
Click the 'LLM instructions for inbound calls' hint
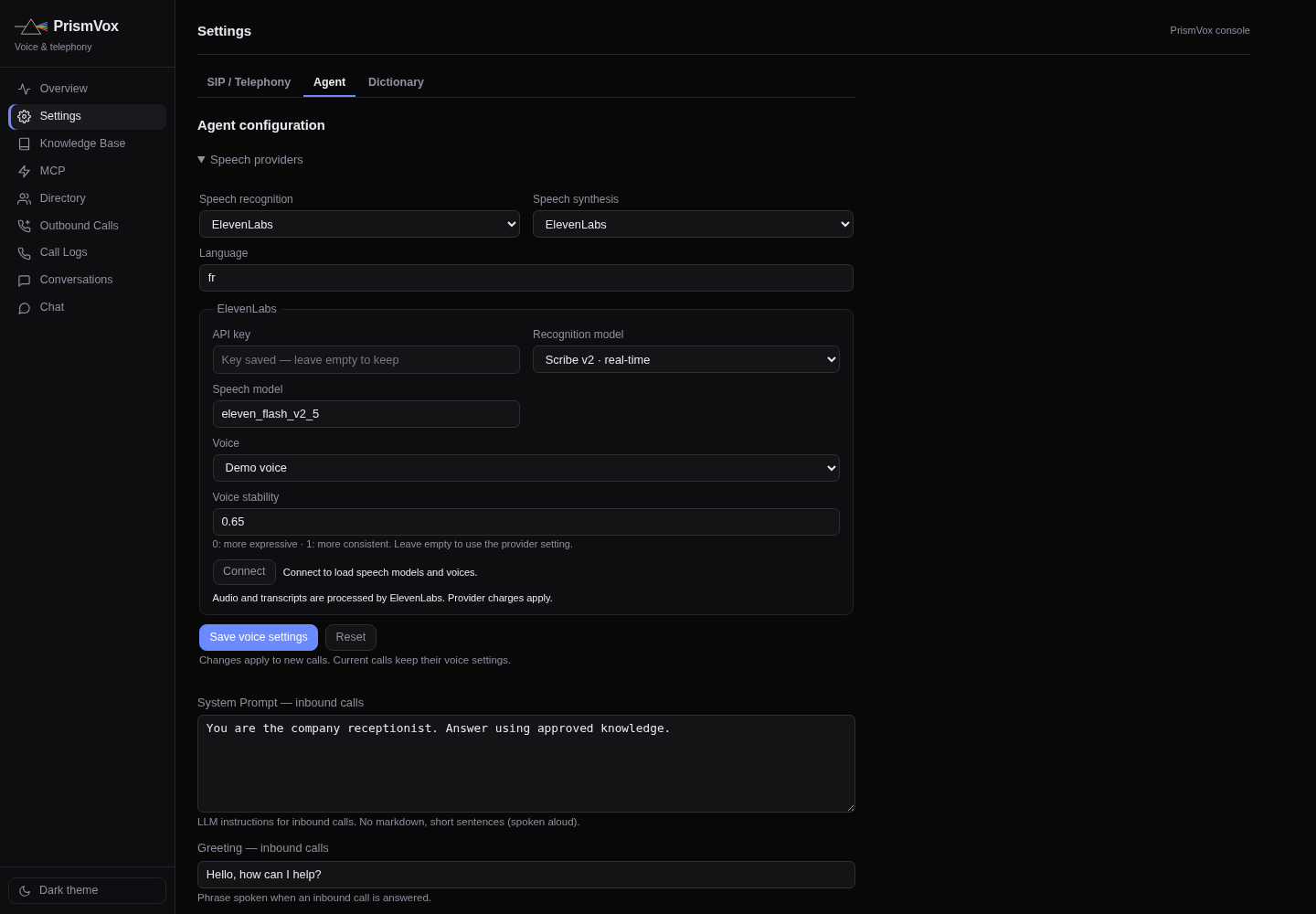pyautogui.click(x=388, y=822)
